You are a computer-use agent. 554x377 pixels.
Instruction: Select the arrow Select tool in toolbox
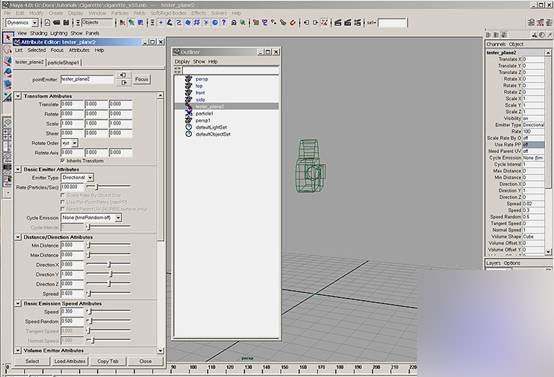(7, 37)
